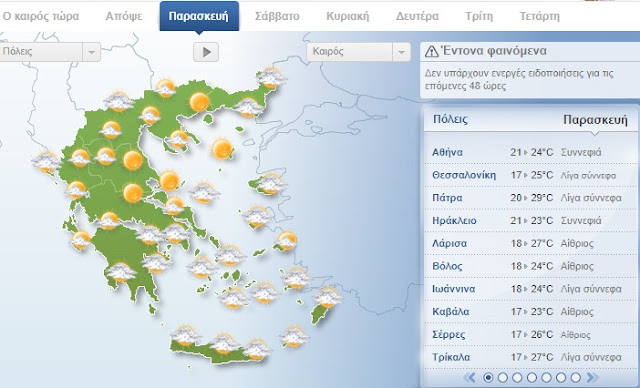
Task: Open the Καιρός dropdown arrow
Action: 401,52
